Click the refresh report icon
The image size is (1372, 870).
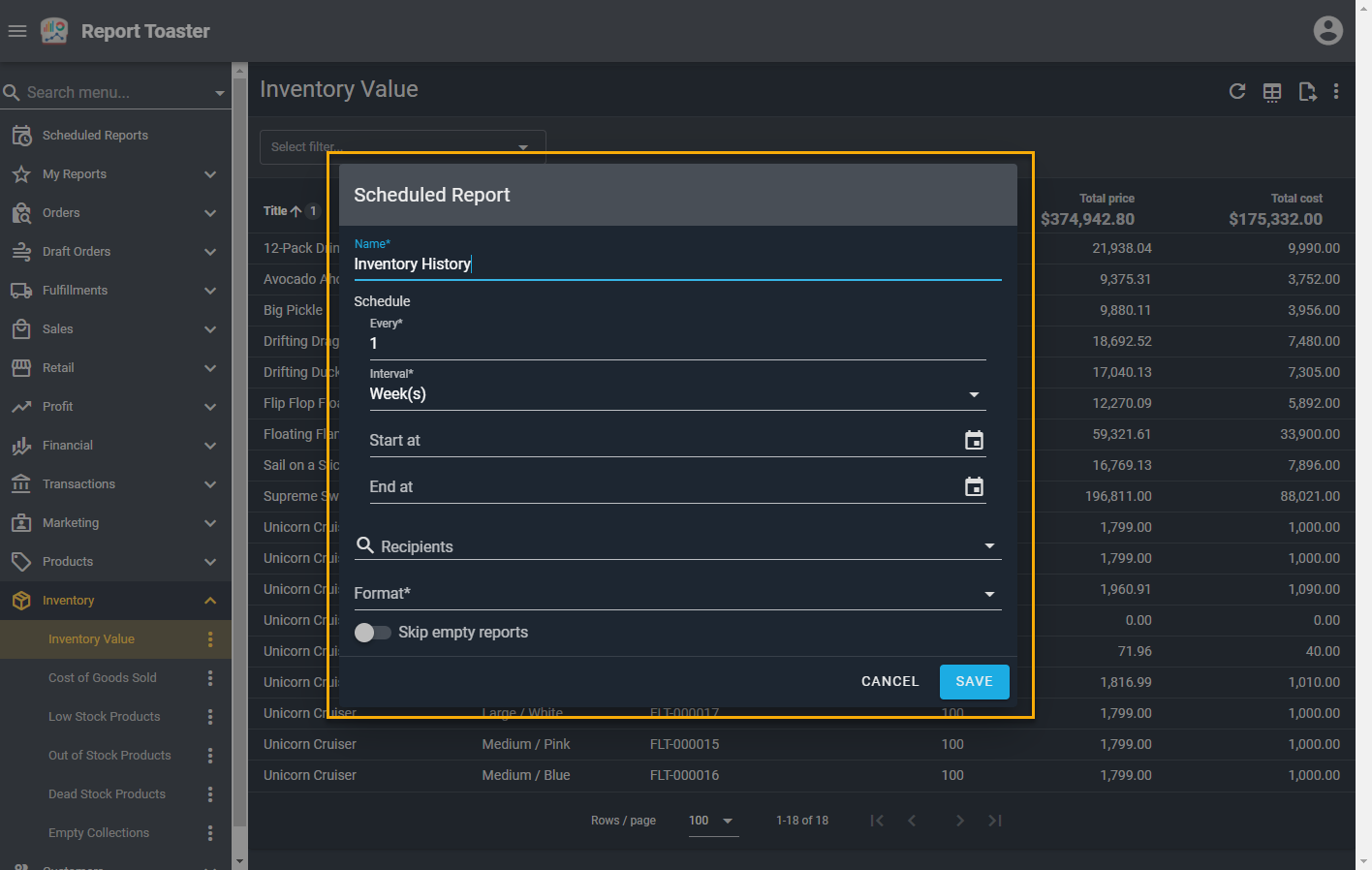tap(1237, 91)
